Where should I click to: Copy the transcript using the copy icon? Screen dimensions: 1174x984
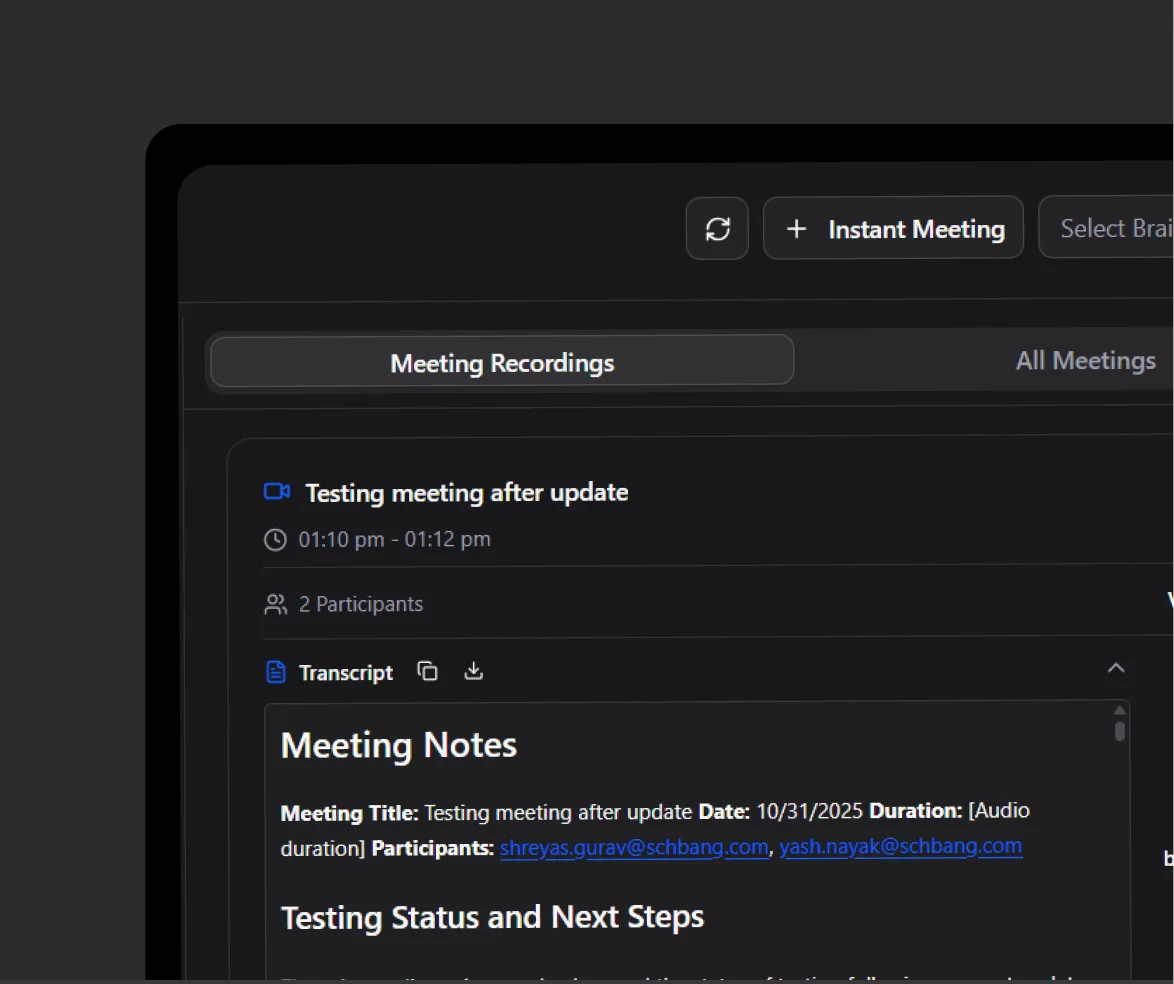(428, 671)
